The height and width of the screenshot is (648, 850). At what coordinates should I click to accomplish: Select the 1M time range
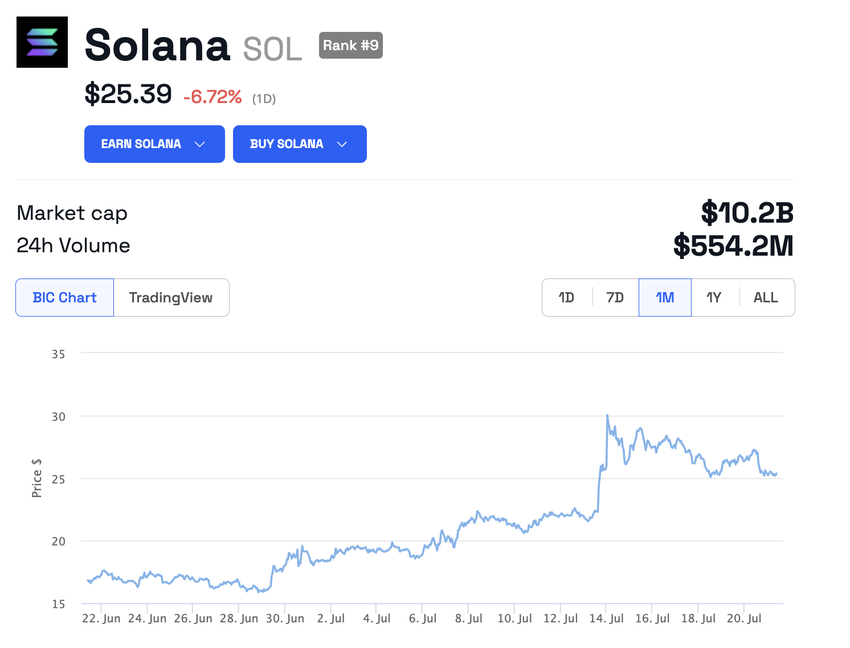[x=665, y=297]
